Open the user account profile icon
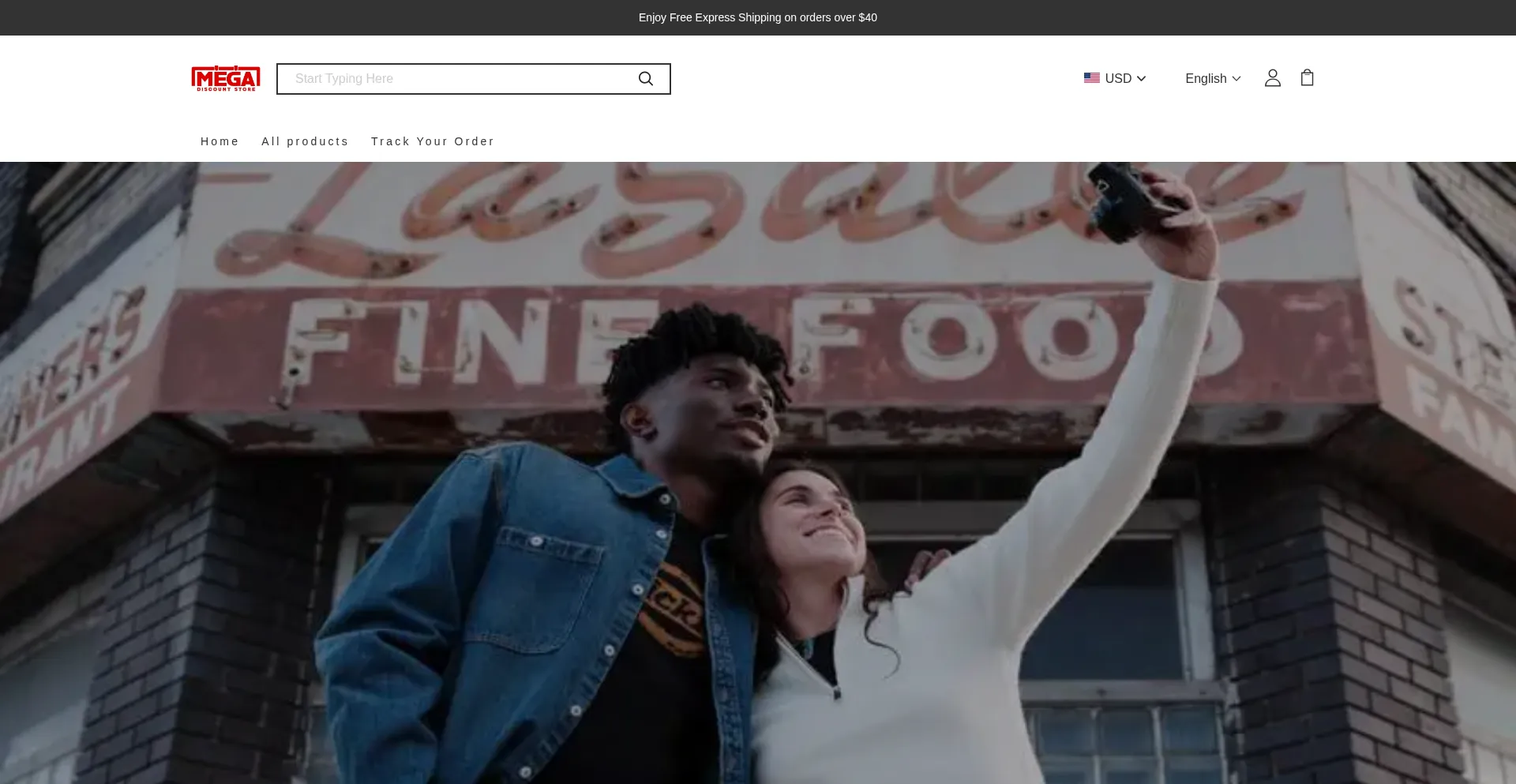 pyautogui.click(x=1272, y=78)
